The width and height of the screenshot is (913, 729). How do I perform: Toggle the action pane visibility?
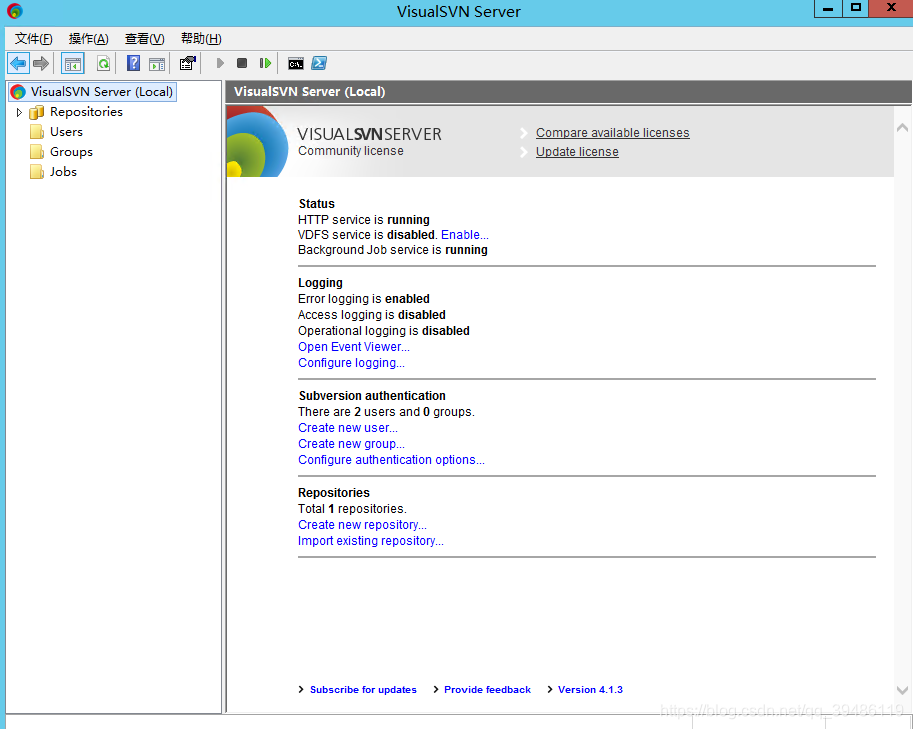(157, 62)
